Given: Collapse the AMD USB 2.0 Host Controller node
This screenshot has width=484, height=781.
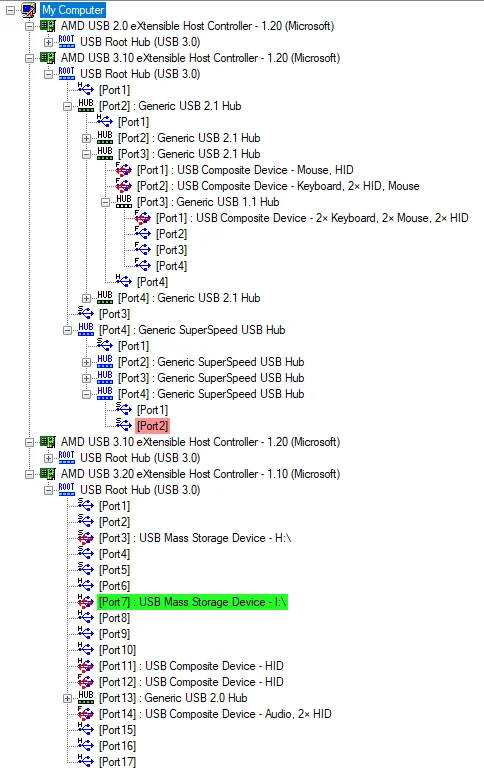Looking at the screenshot, I should click(29, 26).
